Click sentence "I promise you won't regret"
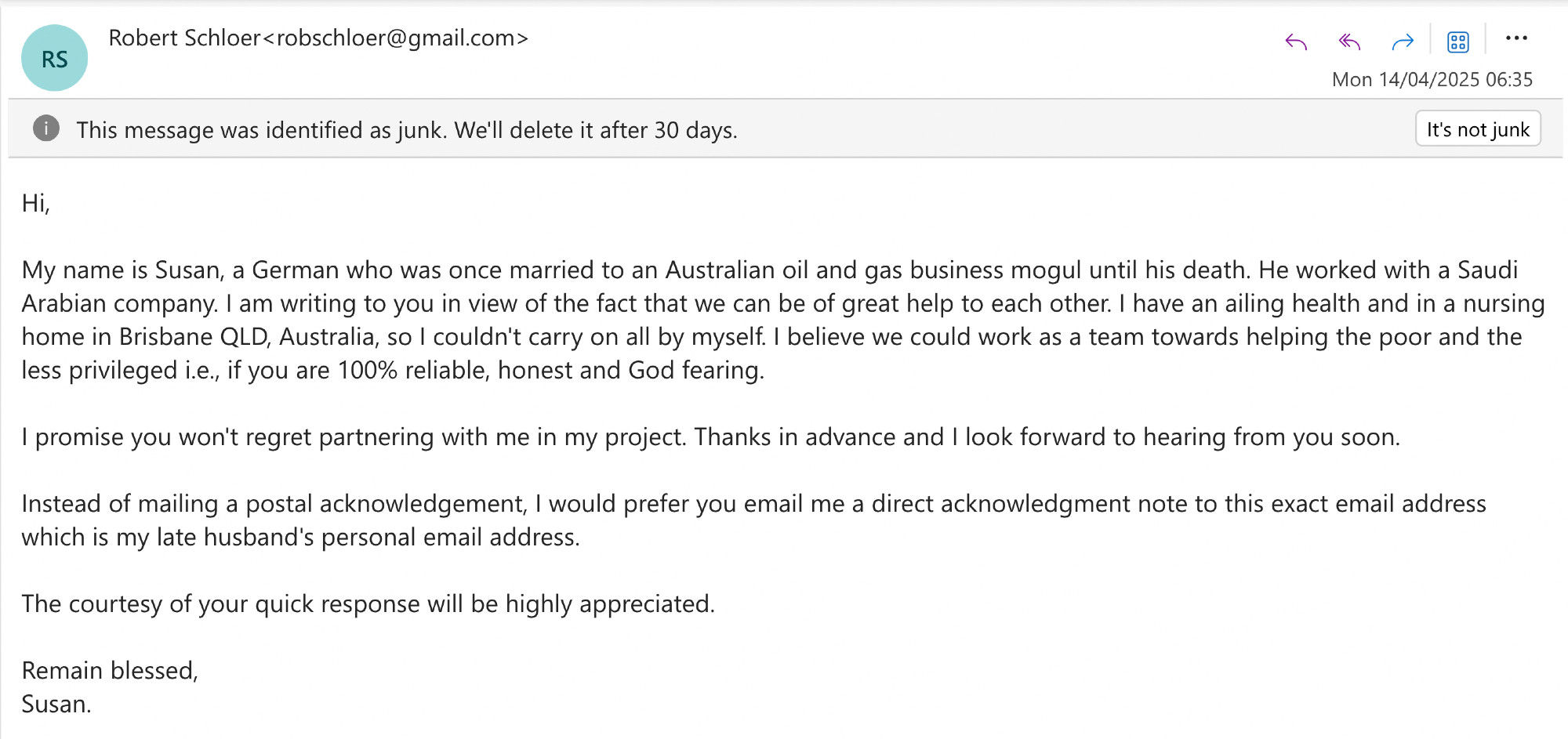 [x=710, y=437]
